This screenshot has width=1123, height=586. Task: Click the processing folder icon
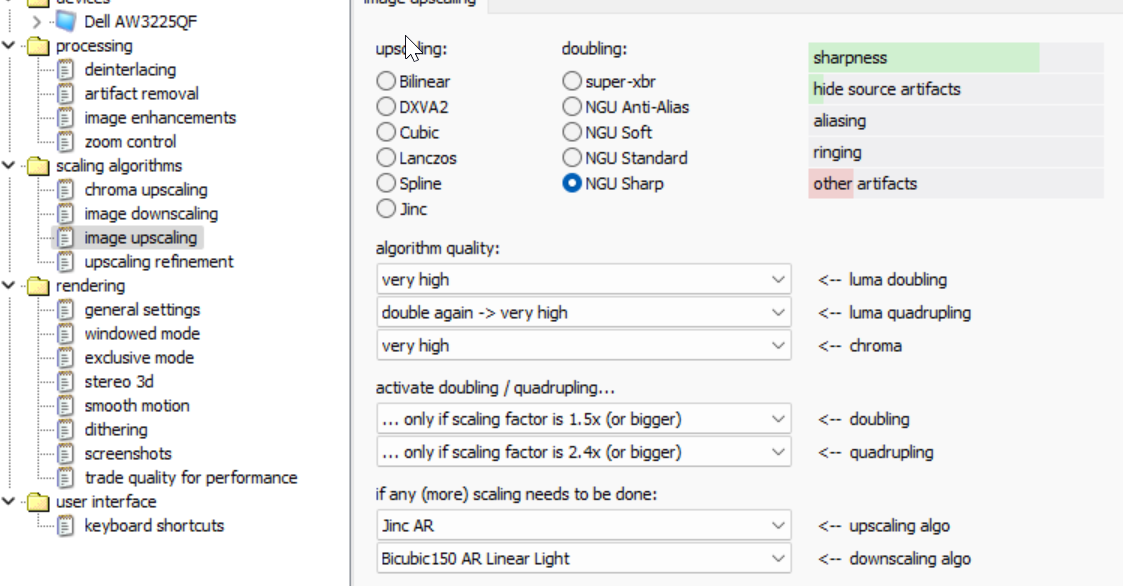[x=38, y=46]
